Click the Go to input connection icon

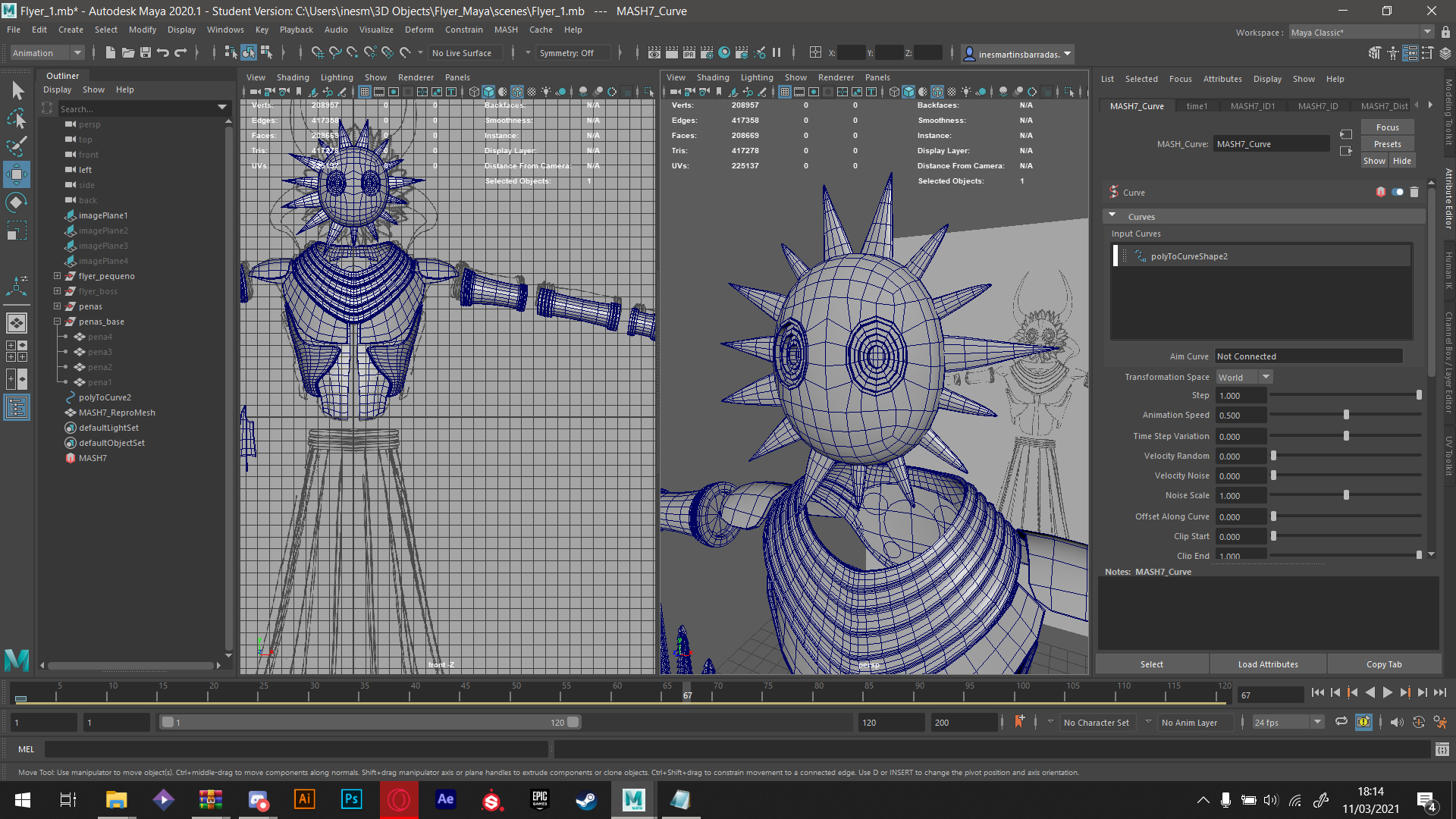(1346, 134)
